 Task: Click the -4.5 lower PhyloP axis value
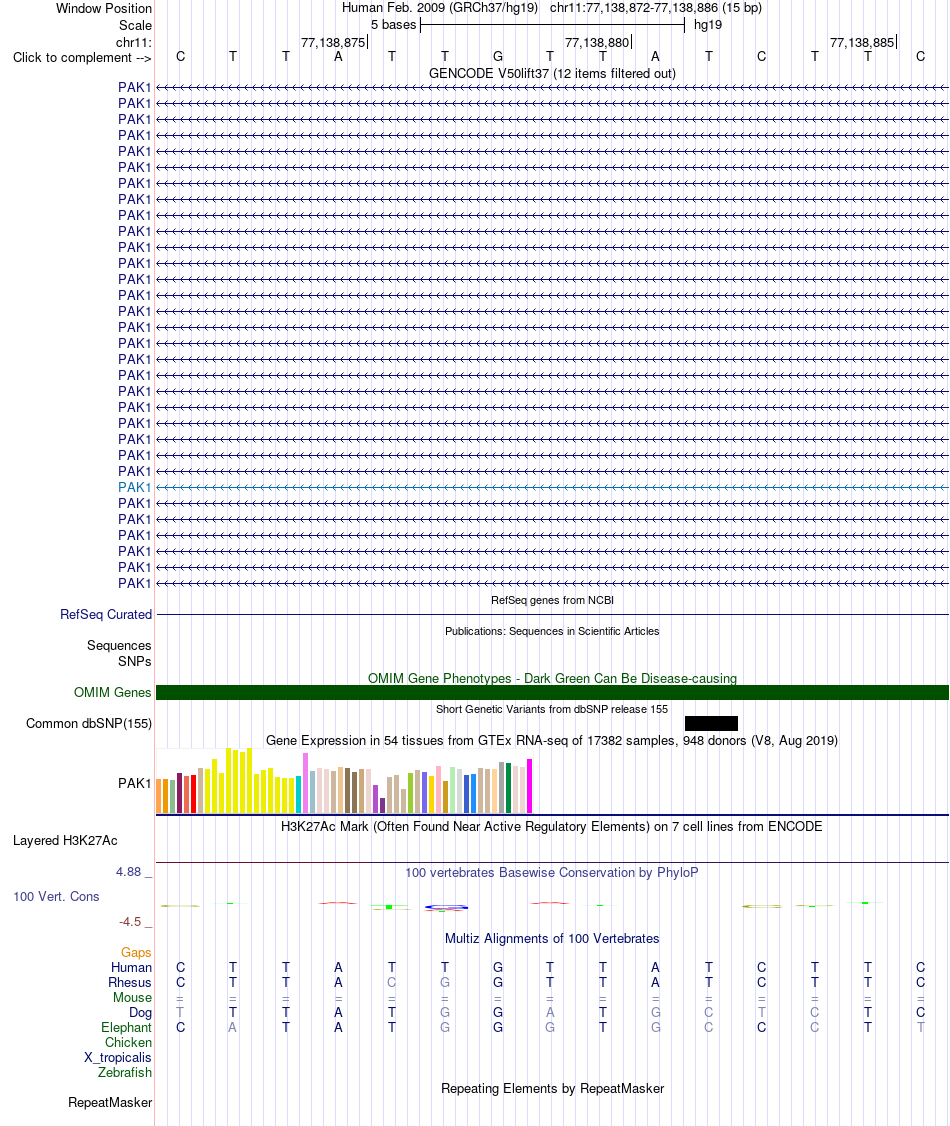pos(130,922)
